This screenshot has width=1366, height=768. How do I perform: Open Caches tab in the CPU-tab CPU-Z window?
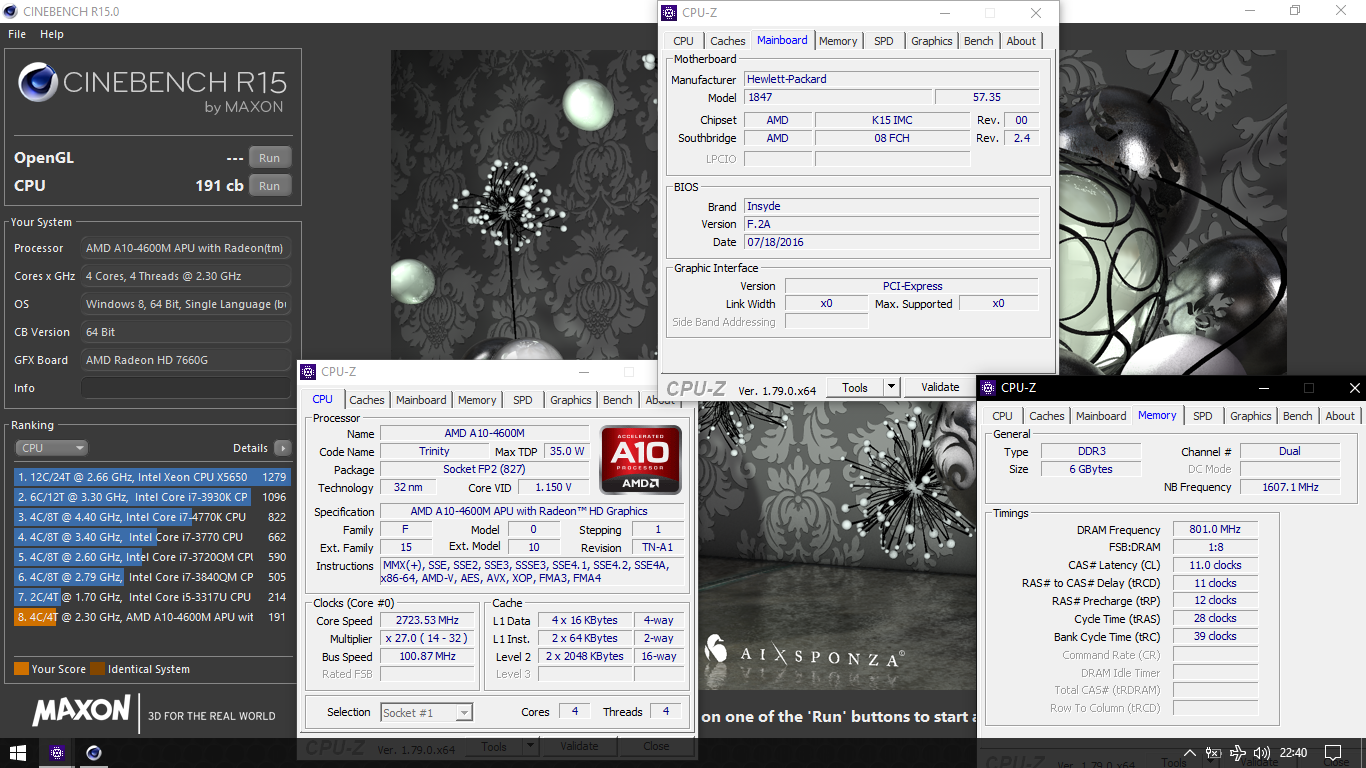367,400
